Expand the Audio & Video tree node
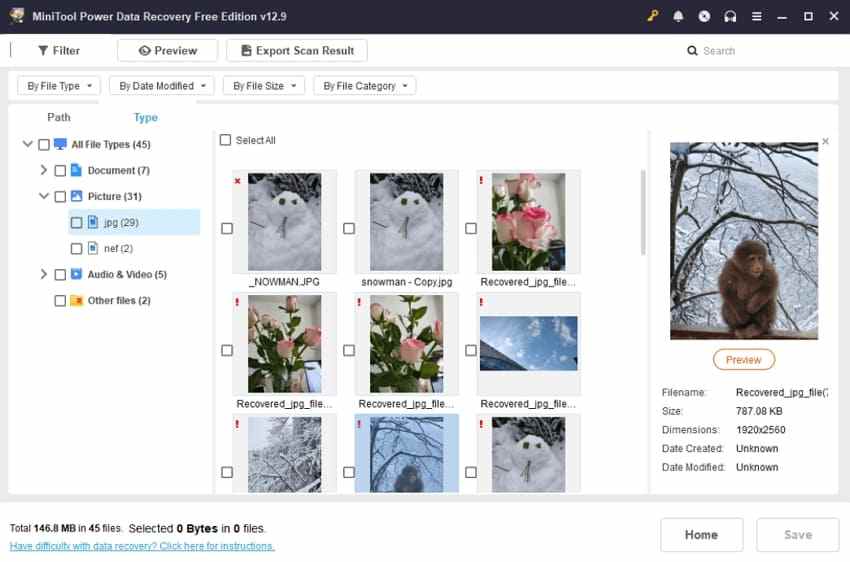This screenshot has height=562, width=850. tap(44, 274)
